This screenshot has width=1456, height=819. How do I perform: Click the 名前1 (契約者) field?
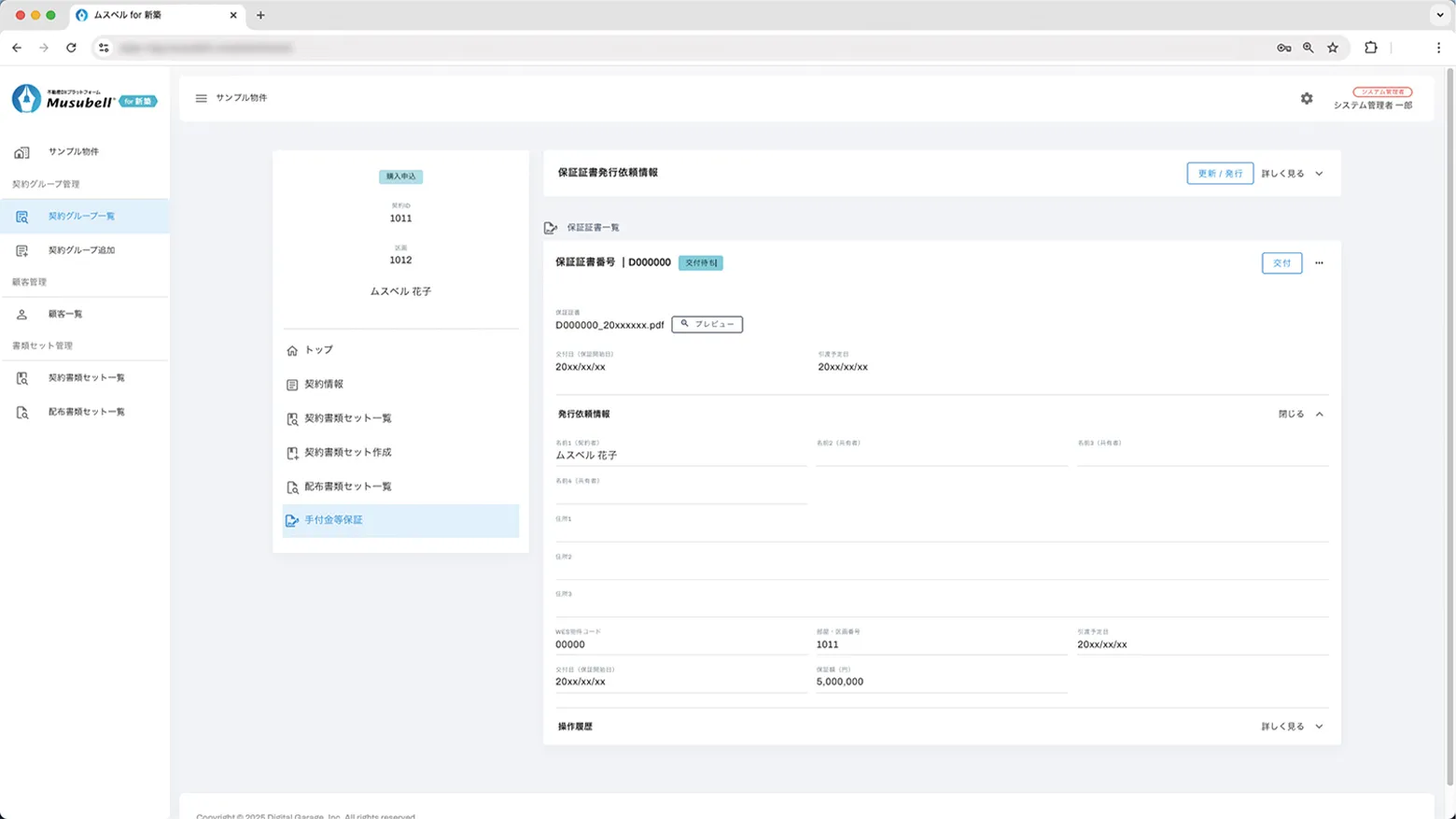click(x=679, y=456)
